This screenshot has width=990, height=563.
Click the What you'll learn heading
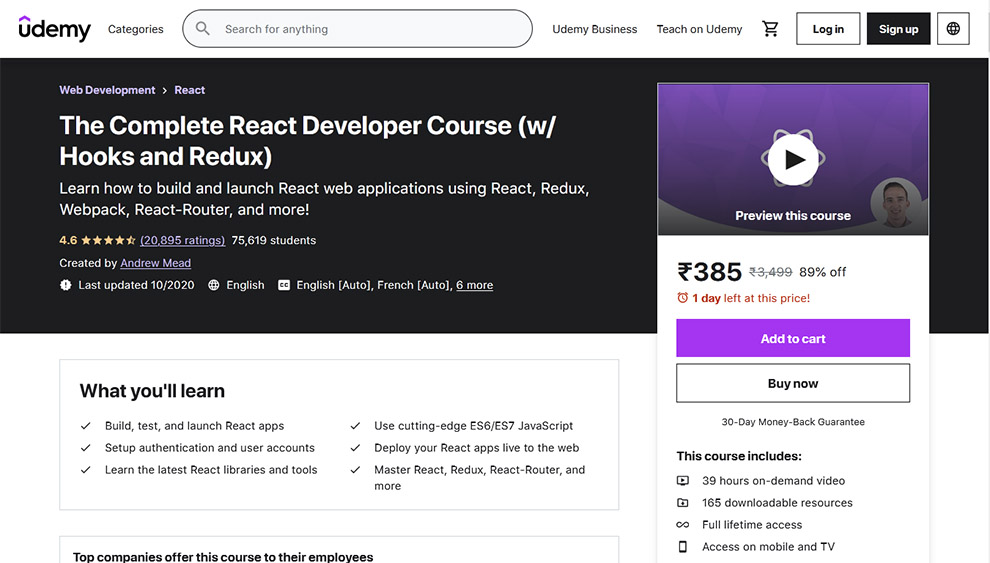point(152,391)
